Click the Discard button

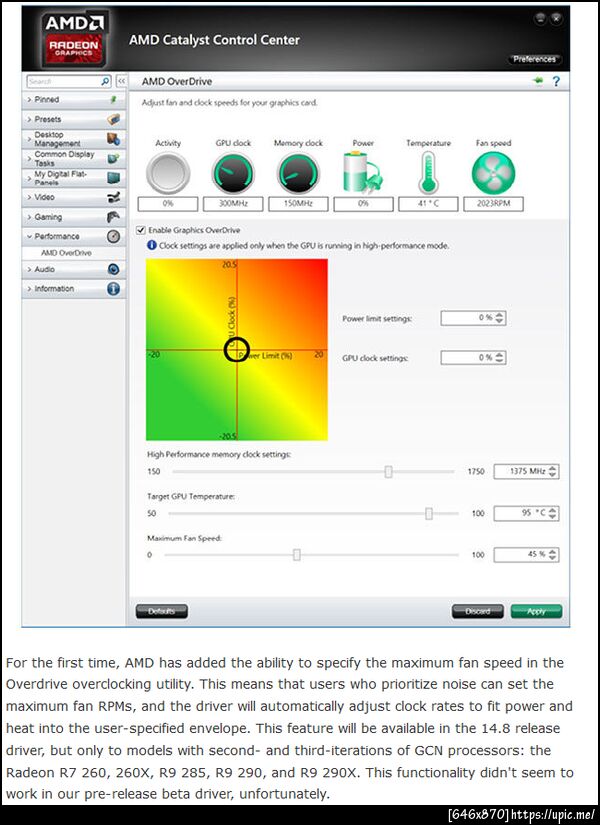(477, 611)
